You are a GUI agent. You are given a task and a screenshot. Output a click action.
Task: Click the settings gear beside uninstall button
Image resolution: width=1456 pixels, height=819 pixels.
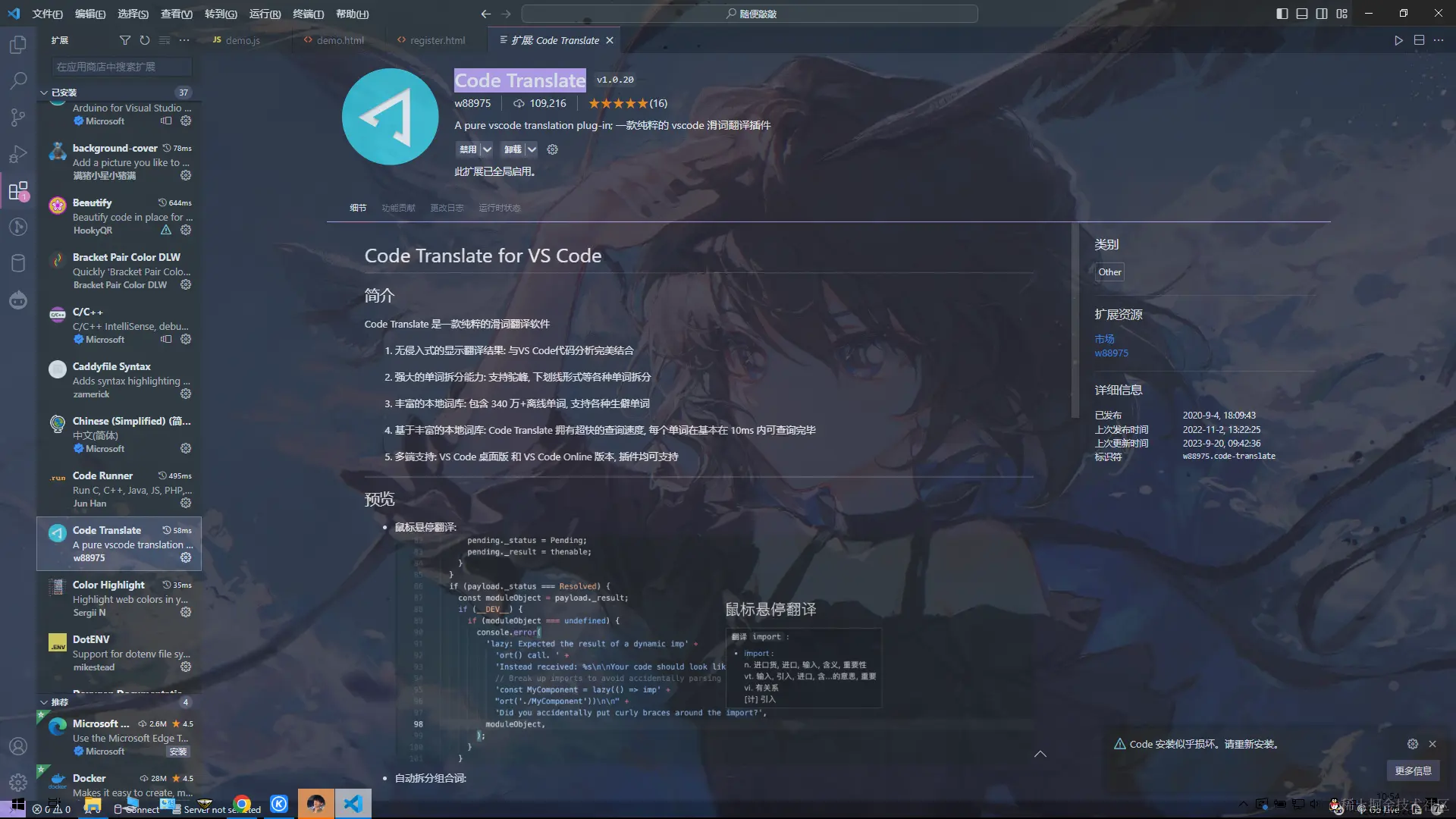coord(553,149)
